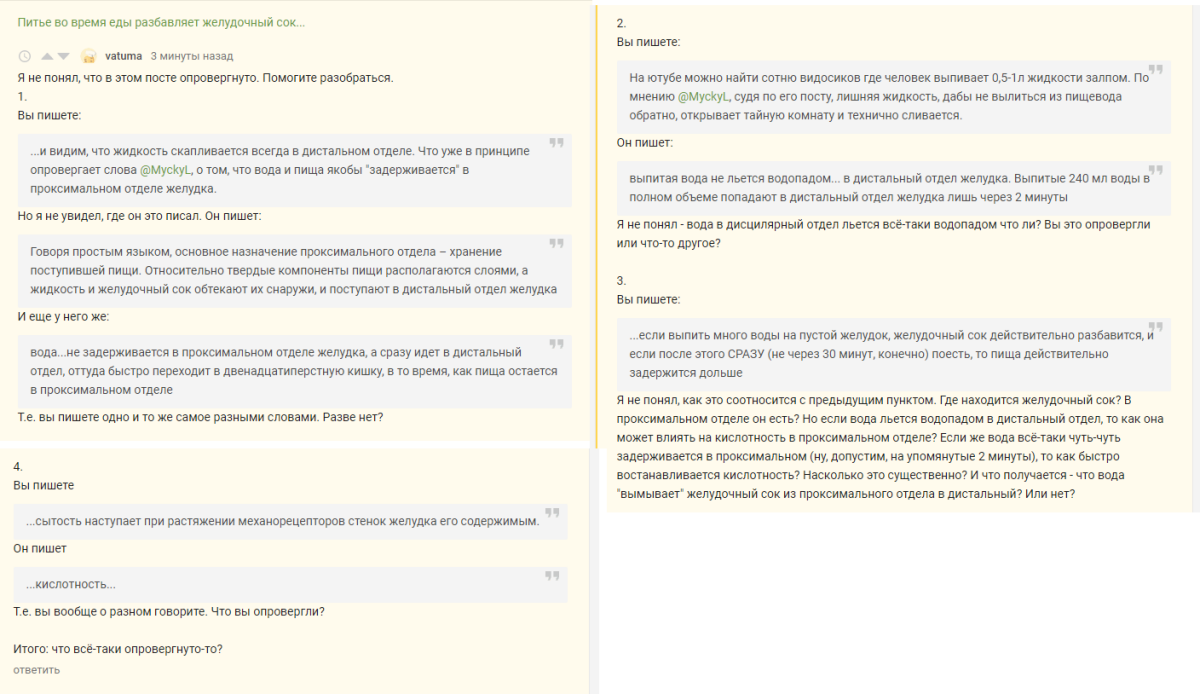Open vatuma's avatar picture
The width and height of the screenshot is (1200, 694).
(89, 56)
